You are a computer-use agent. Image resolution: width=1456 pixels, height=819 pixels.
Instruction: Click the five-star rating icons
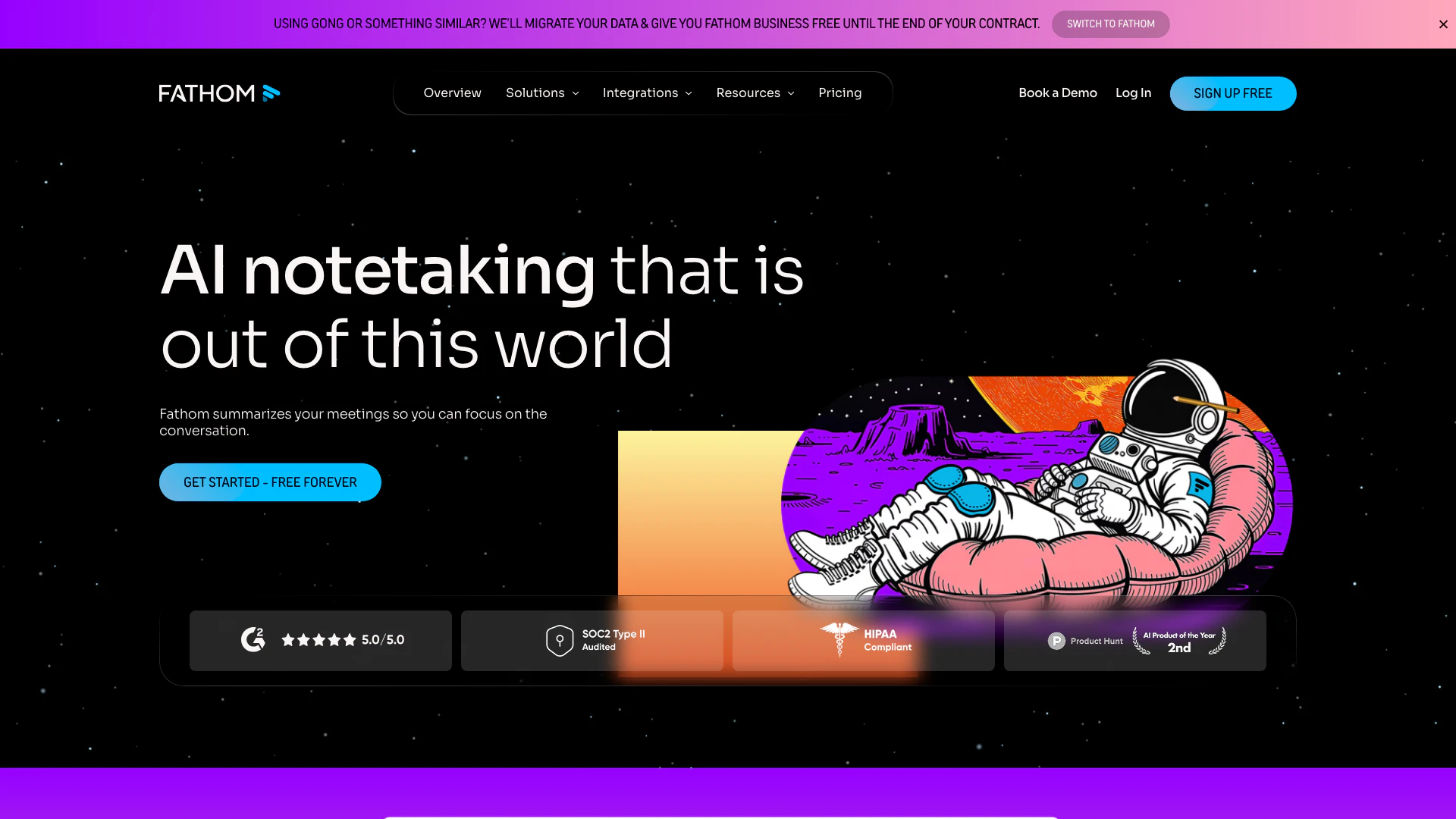(x=318, y=640)
